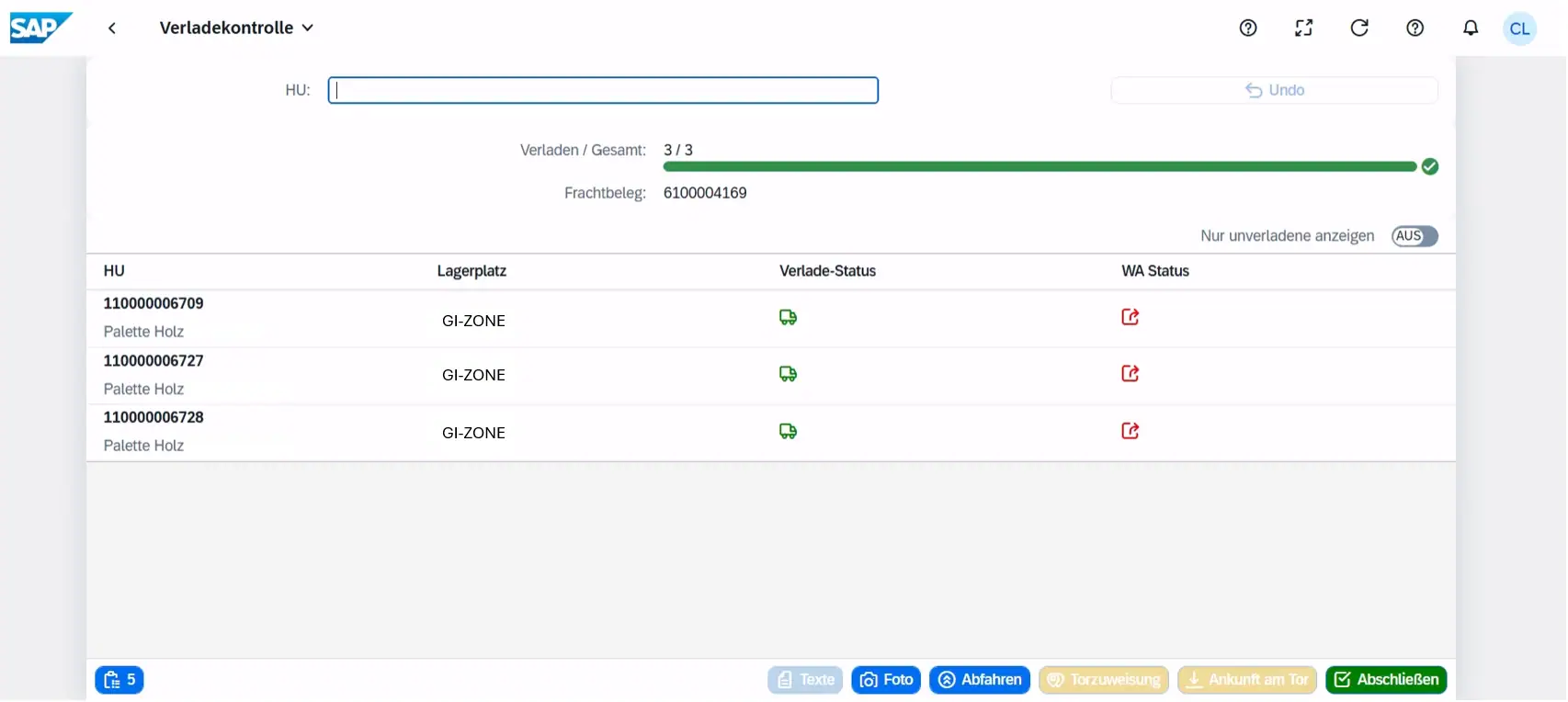
Task: Click GI-ZONE cell of HU 110000006709
Action: (473, 321)
